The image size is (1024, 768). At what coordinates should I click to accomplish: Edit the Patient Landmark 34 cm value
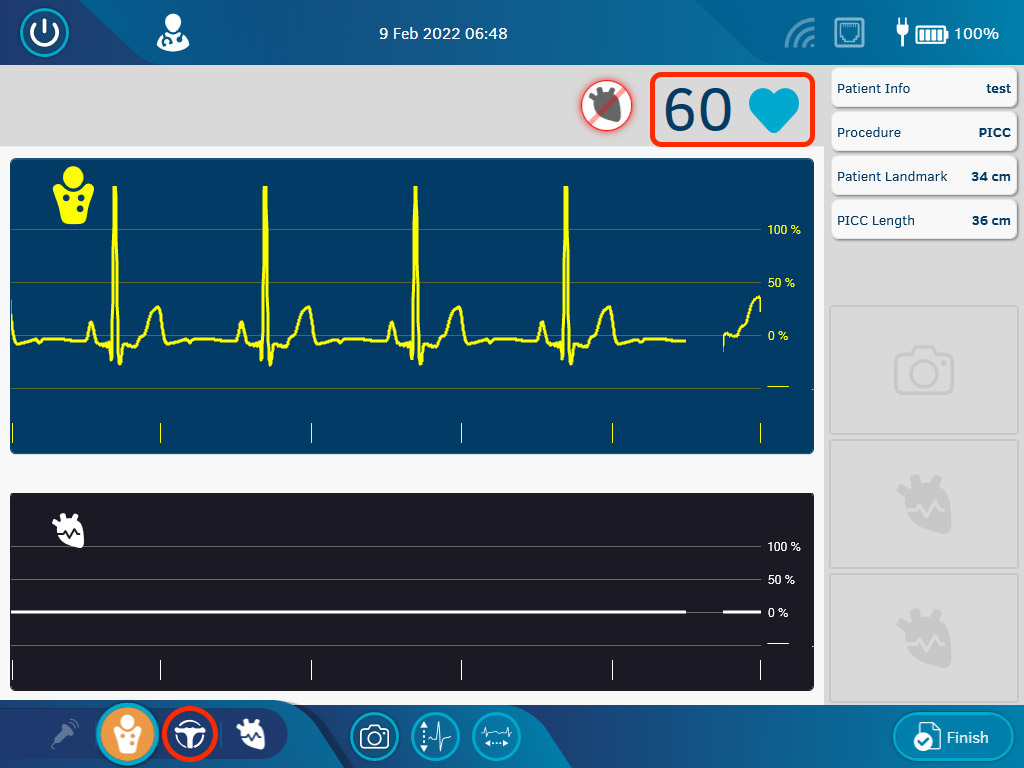(x=923, y=176)
